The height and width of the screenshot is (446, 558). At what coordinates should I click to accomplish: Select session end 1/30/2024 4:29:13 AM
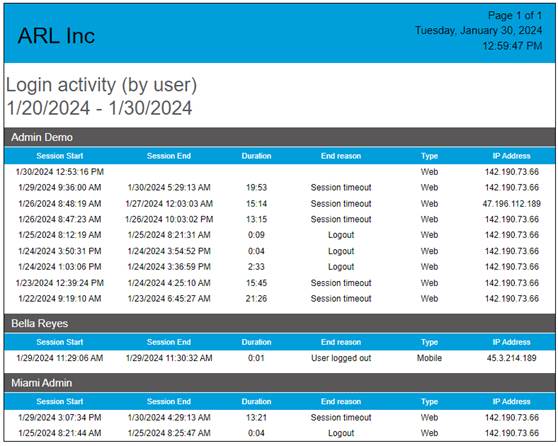[x=169, y=418]
